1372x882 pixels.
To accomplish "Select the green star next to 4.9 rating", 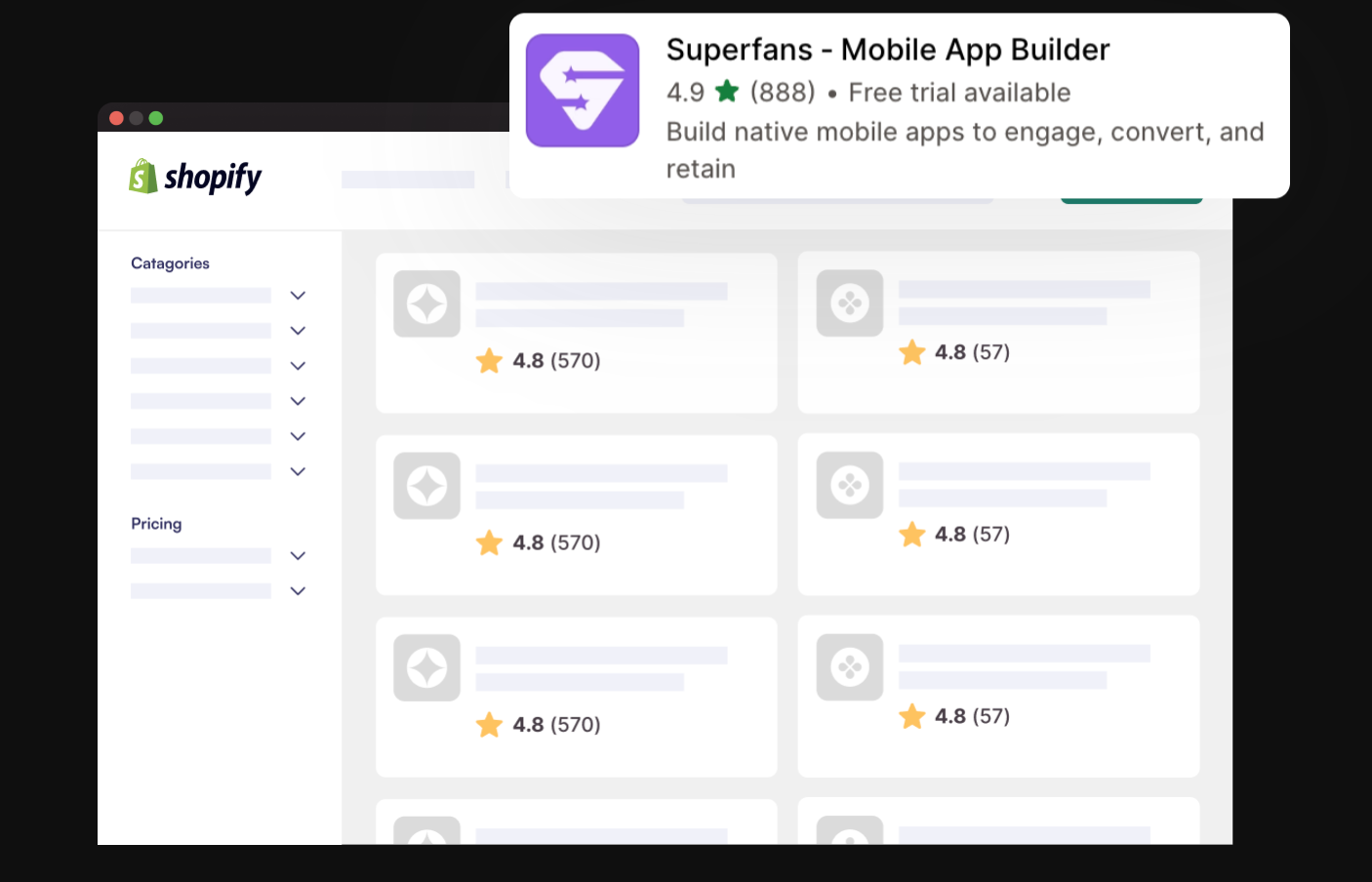I will (726, 90).
